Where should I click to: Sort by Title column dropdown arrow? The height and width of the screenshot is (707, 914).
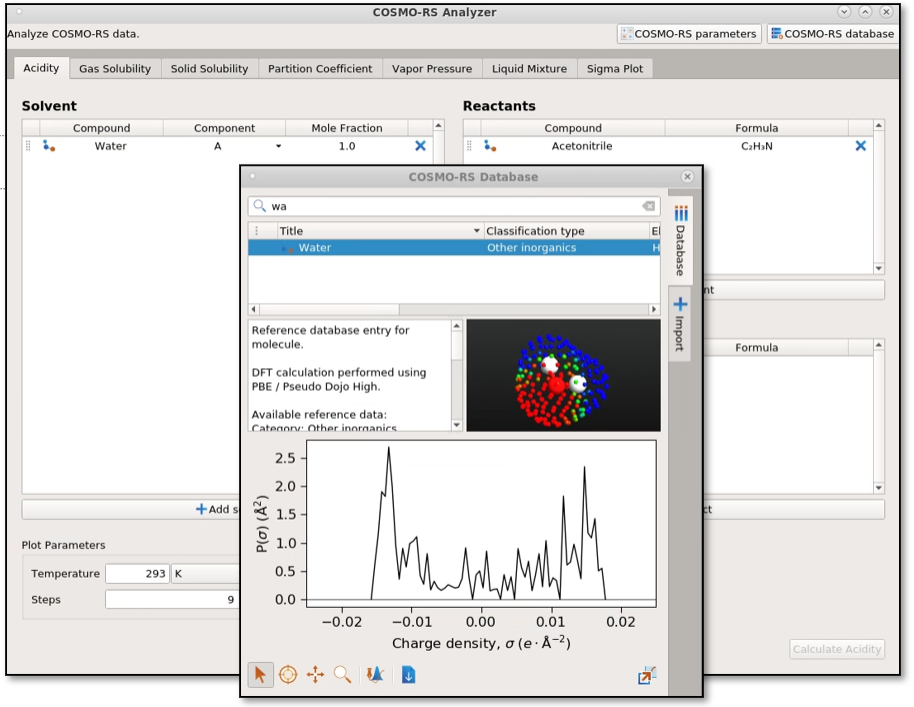476,231
